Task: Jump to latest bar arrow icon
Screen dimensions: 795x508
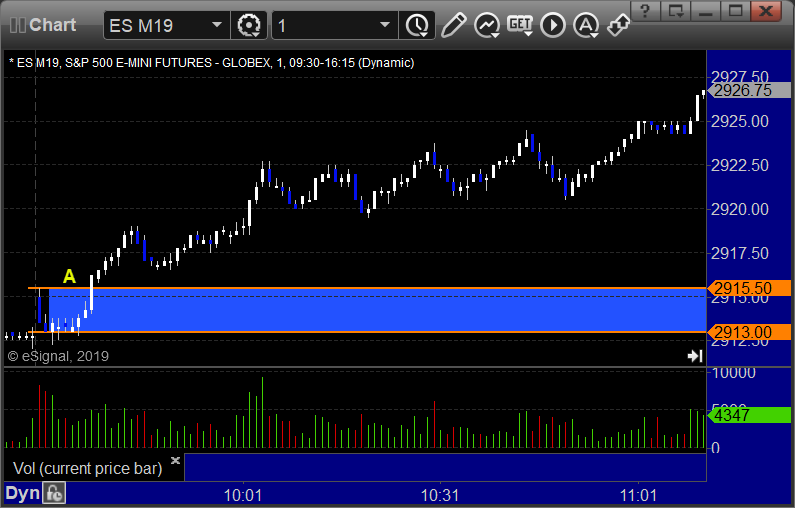Action: (694, 356)
